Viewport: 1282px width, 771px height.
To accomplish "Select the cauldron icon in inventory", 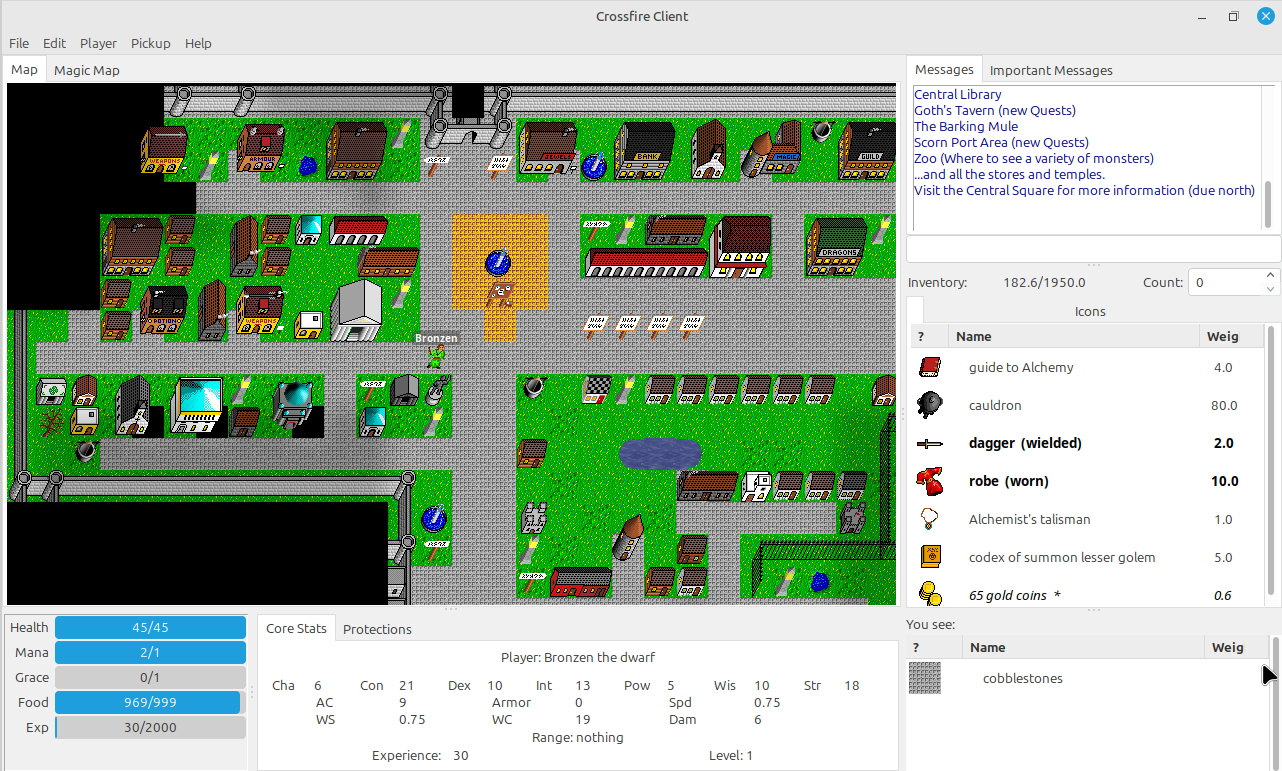I will click(929, 405).
